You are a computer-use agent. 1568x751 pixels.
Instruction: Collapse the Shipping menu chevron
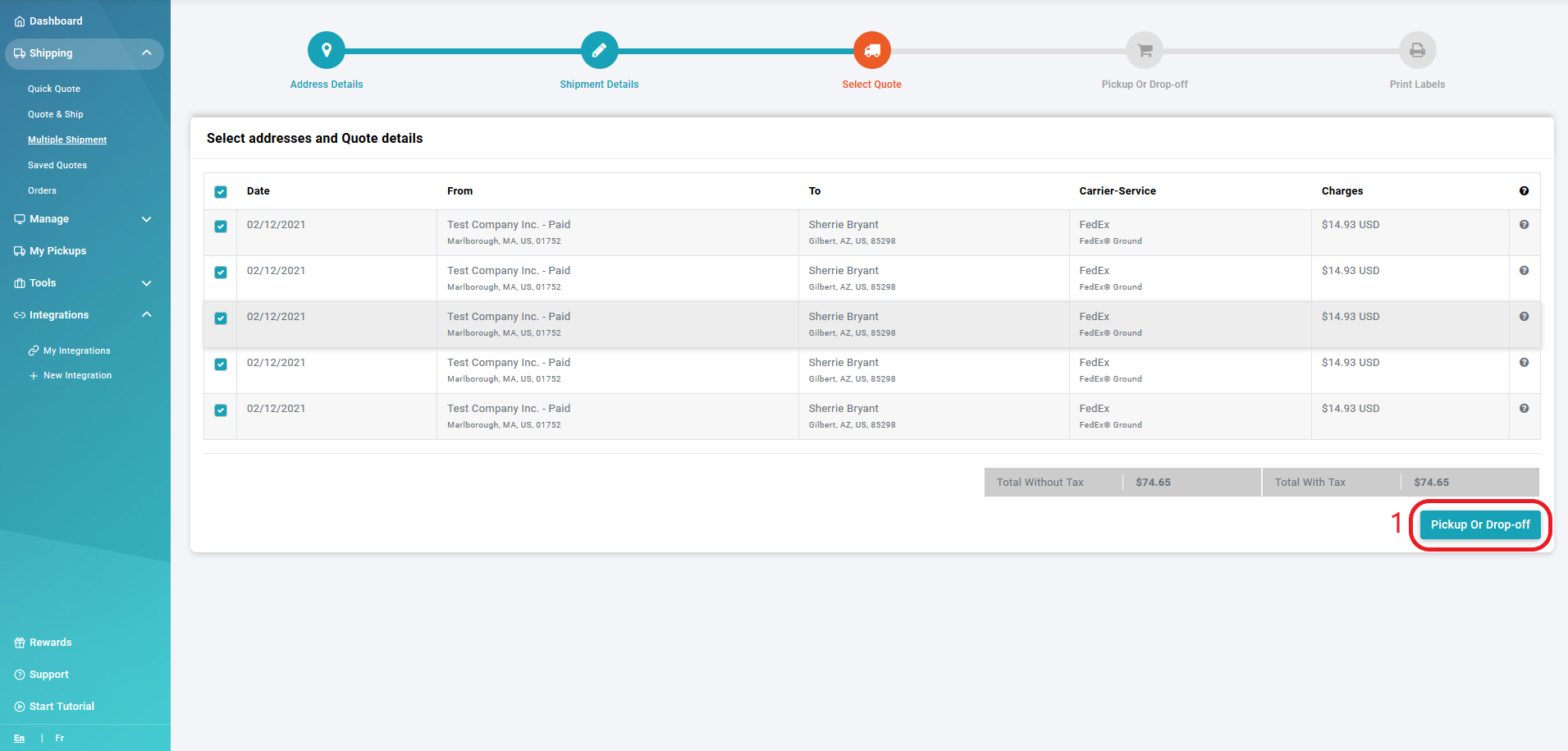[x=147, y=53]
